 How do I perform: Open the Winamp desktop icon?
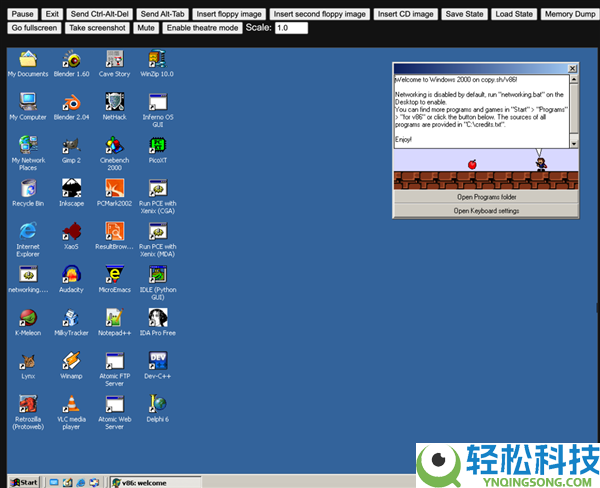click(72, 361)
